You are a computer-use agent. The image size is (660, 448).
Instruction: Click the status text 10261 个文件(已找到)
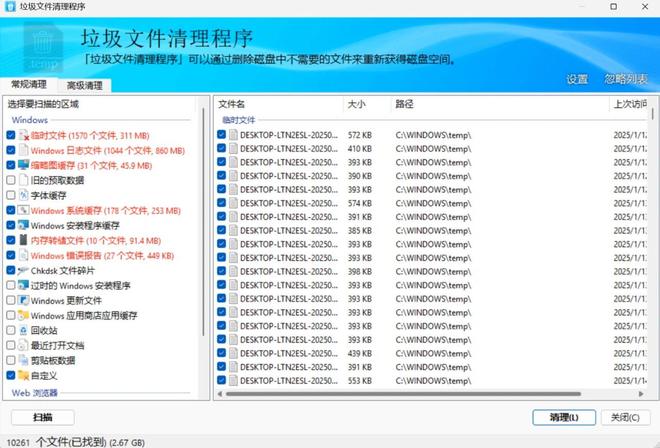coord(56,442)
